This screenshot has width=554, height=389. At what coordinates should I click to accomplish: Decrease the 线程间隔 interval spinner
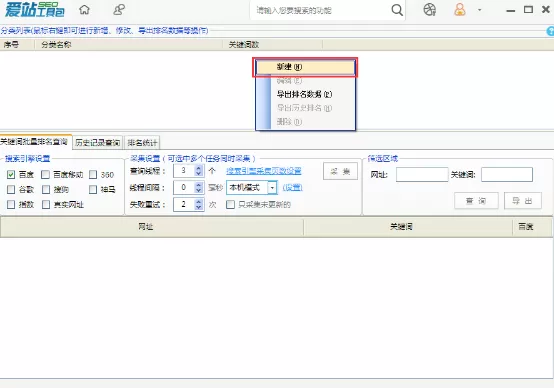click(x=199, y=190)
